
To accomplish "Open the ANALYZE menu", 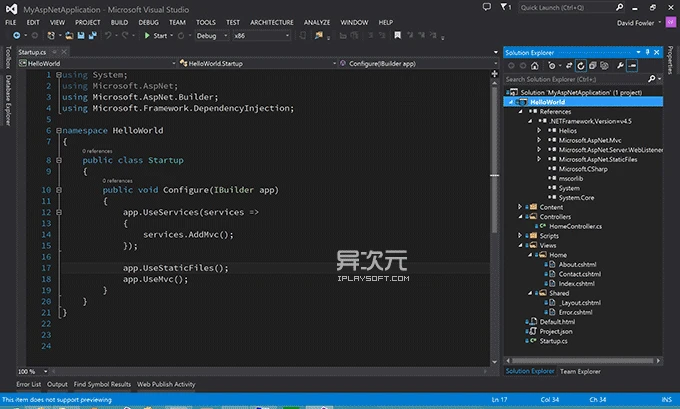I will click(317, 22).
